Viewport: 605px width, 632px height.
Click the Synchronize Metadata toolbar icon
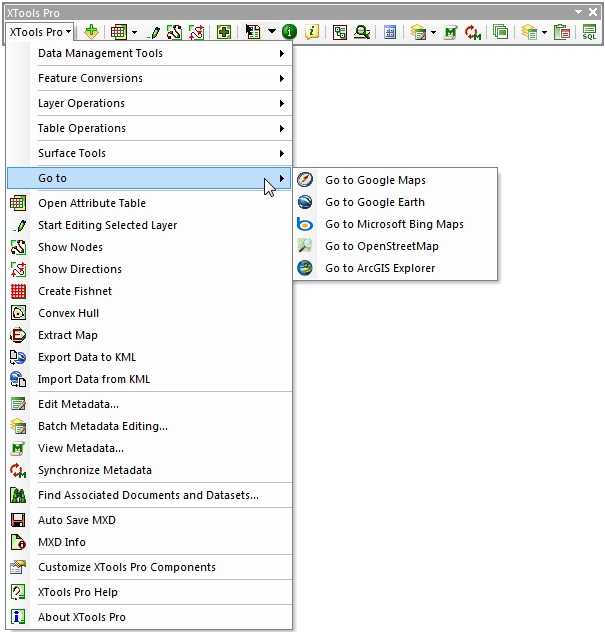473,32
